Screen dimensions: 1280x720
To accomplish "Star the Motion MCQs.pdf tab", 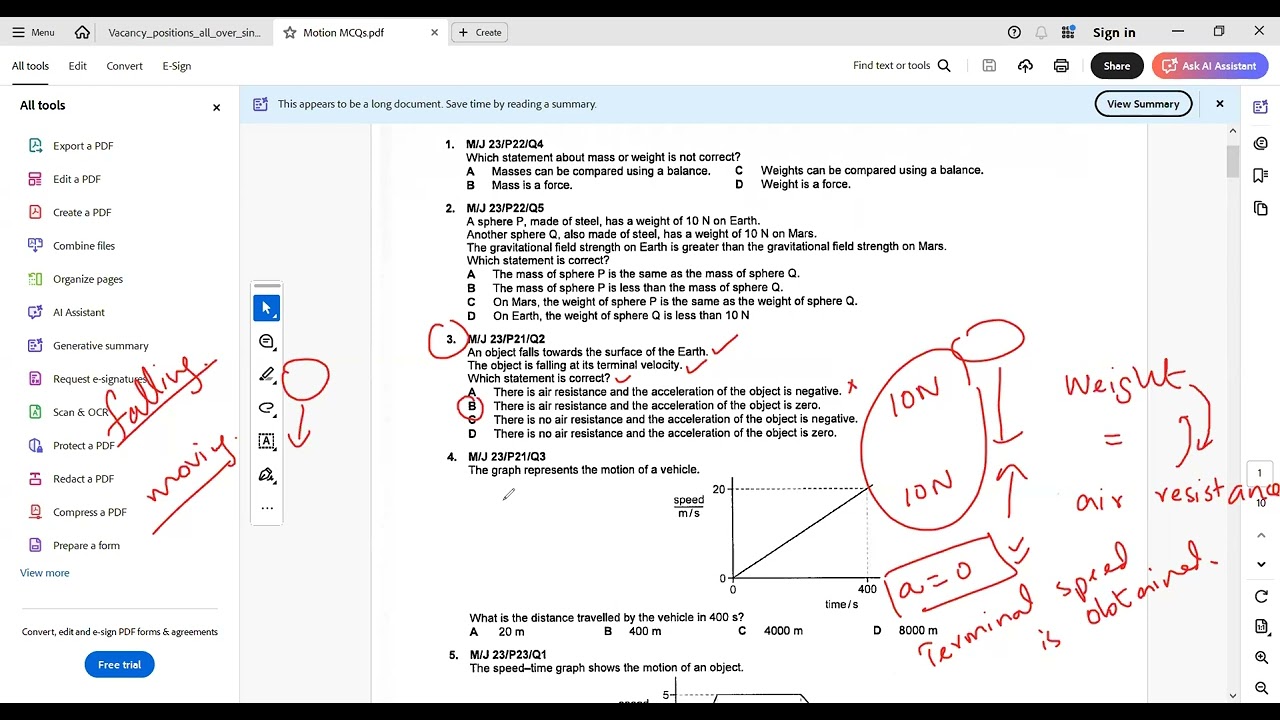I will 290,32.
